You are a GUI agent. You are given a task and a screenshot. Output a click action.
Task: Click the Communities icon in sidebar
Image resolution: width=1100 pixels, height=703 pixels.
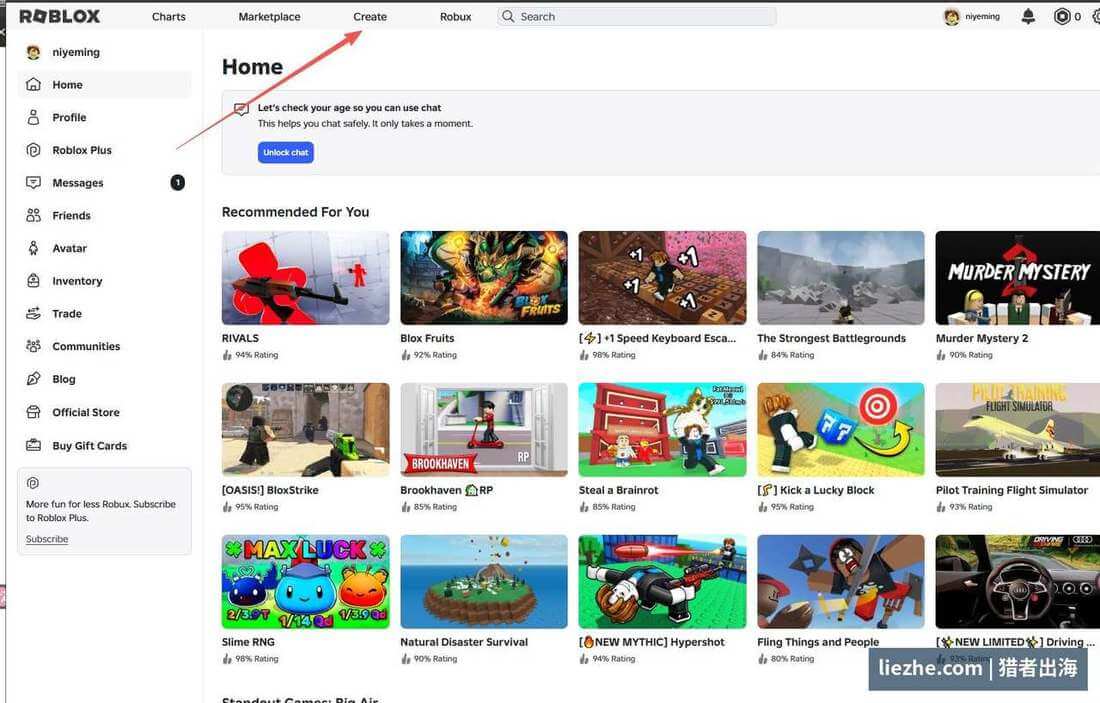click(33, 346)
